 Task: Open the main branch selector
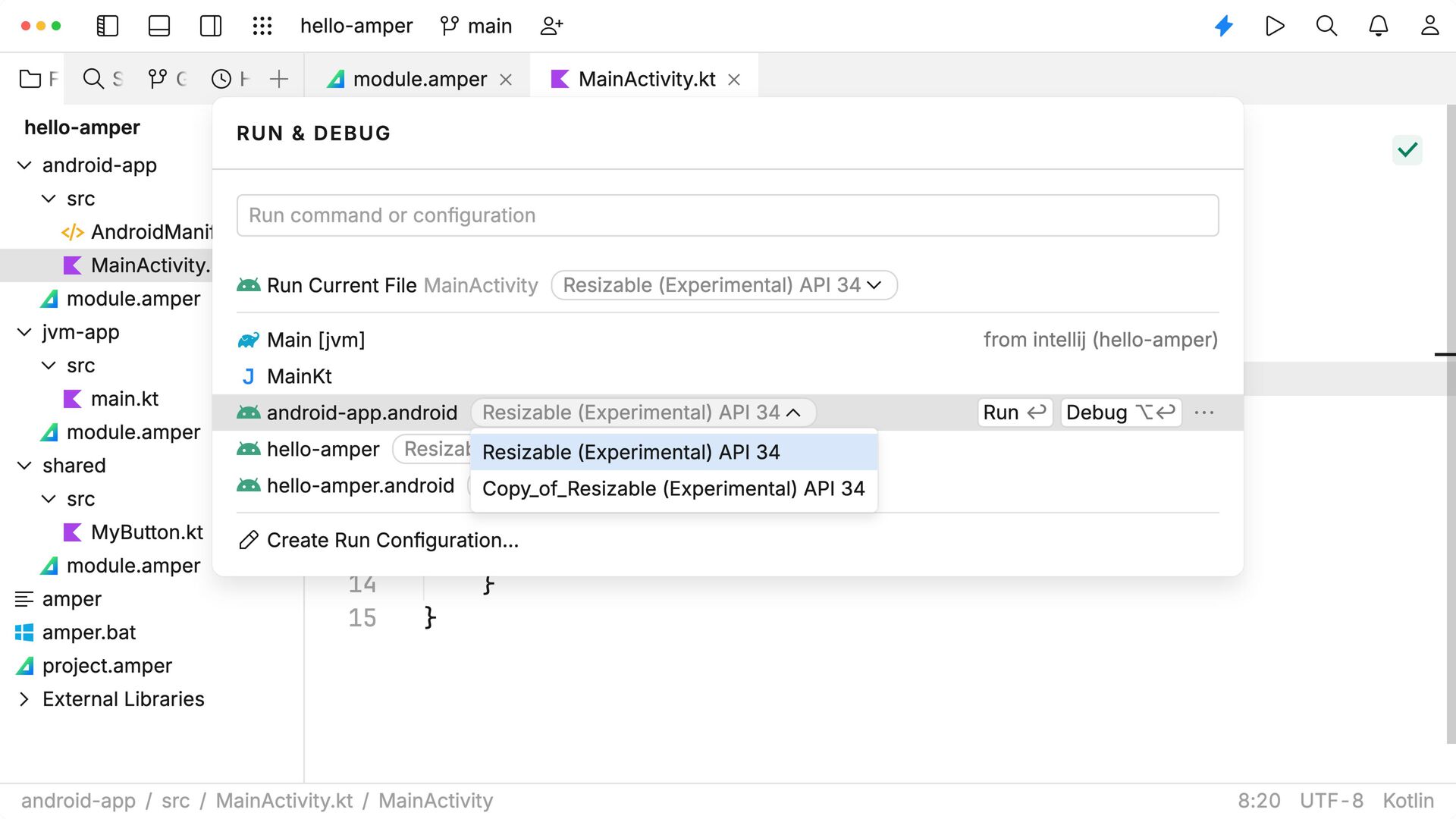[x=476, y=26]
